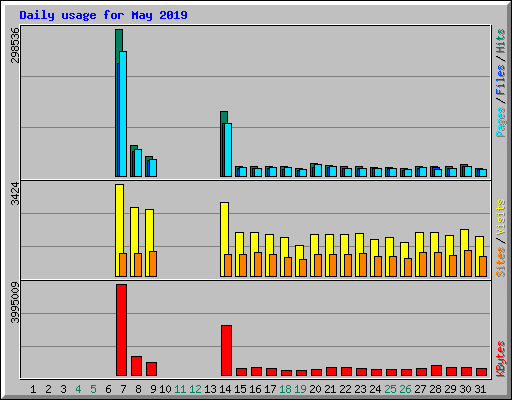The height and width of the screenshot is (400, 512).
Task: Click day label 22 on the x-axis
Action: [345, 389]
